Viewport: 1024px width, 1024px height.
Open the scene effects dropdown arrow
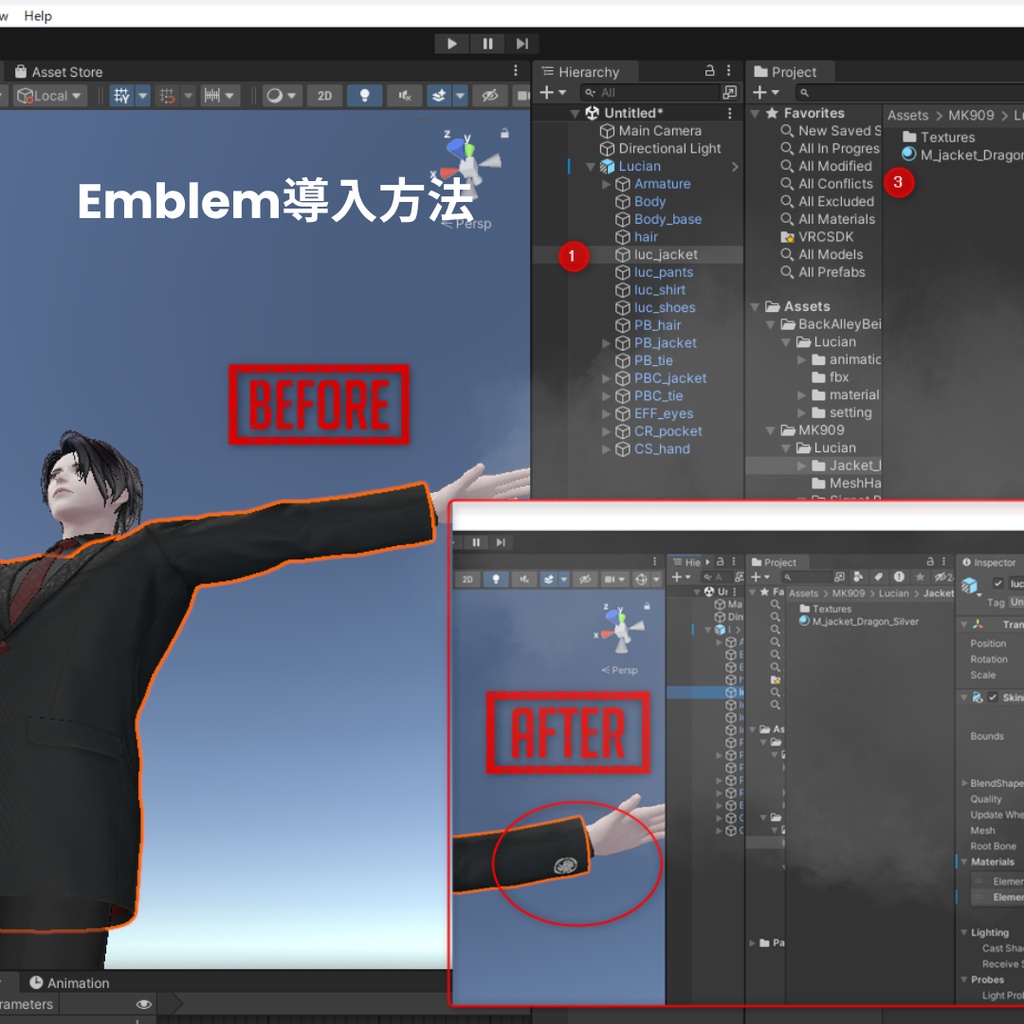[460, 95]
